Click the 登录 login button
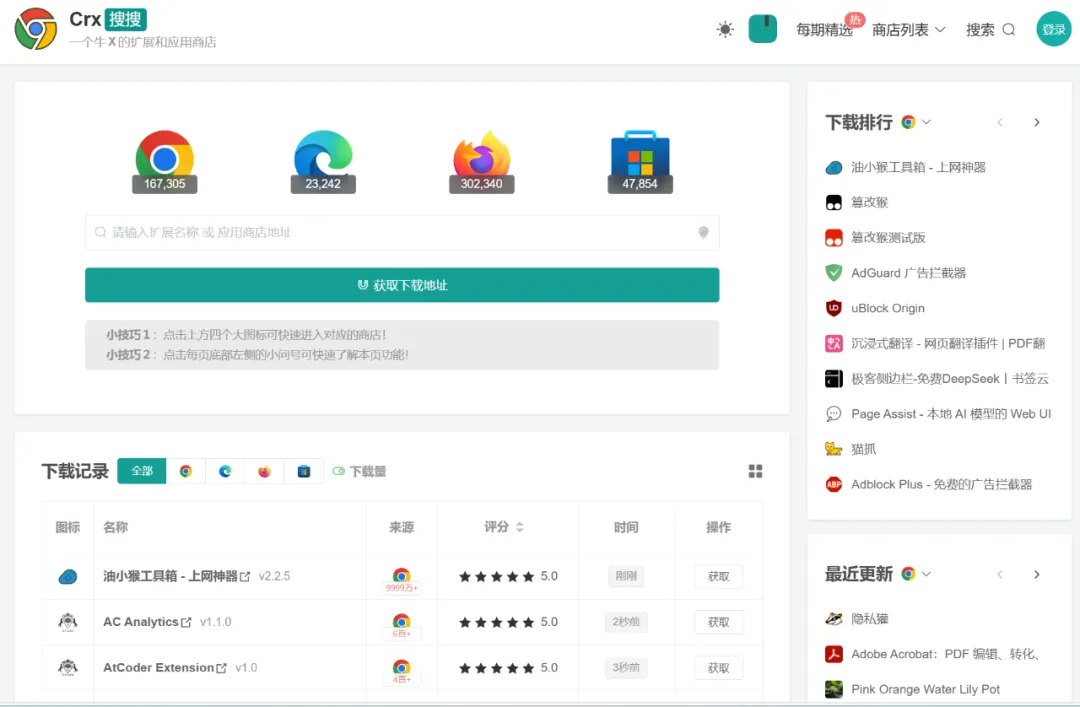Screen dimensions: 1080x707 [1053, 30]
